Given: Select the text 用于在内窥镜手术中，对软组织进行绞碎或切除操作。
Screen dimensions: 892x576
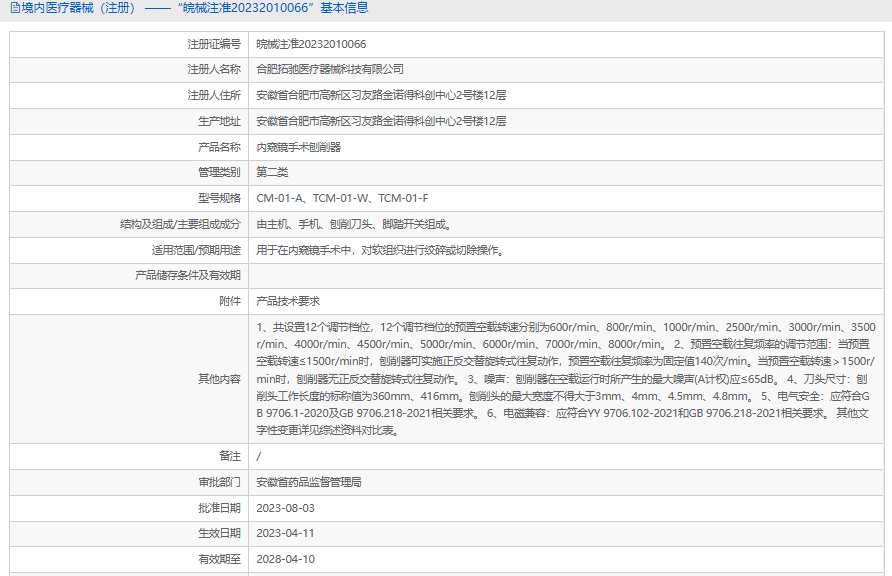Looking at the screenshot, I should [382, 250].
